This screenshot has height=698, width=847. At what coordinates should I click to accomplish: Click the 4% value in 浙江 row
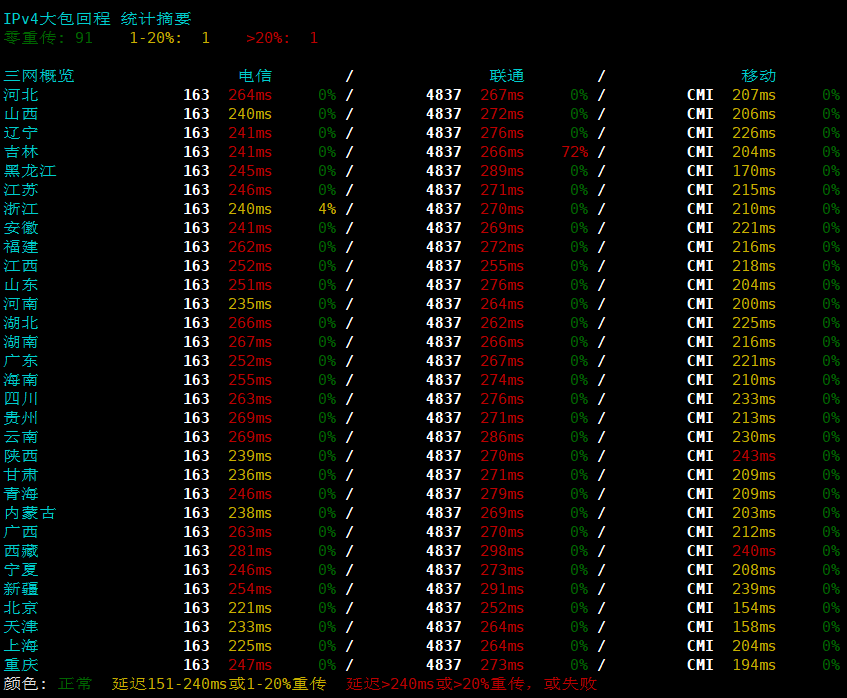(x=327, y=209)
